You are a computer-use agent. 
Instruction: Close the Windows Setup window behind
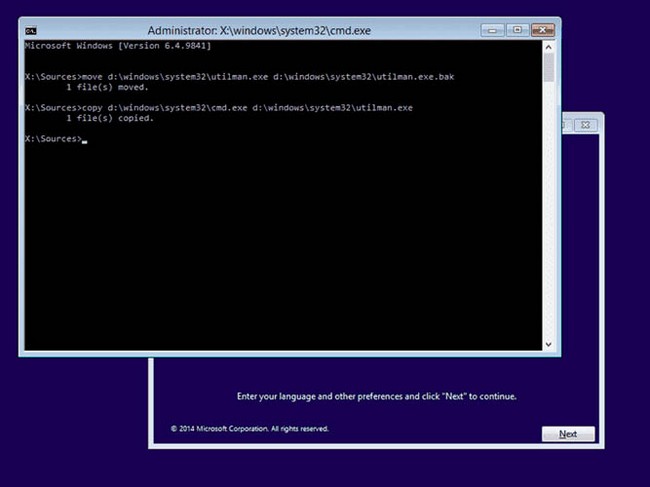(586, 125)
